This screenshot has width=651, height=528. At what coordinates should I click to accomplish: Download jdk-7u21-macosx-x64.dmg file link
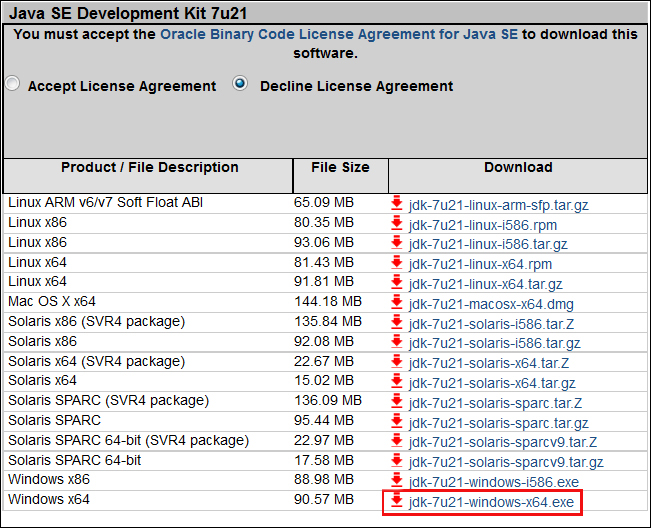(x=491, y=303)
